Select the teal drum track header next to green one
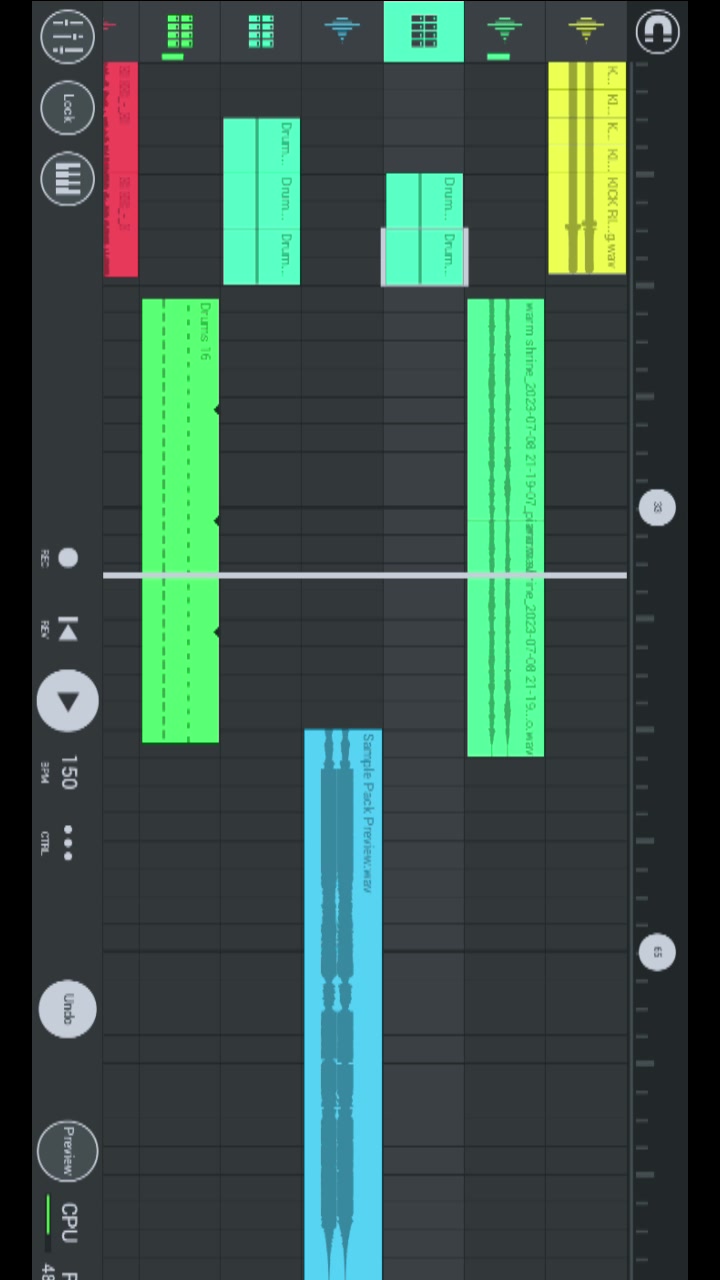This screenshot has height=1280, width=720. 261,32
